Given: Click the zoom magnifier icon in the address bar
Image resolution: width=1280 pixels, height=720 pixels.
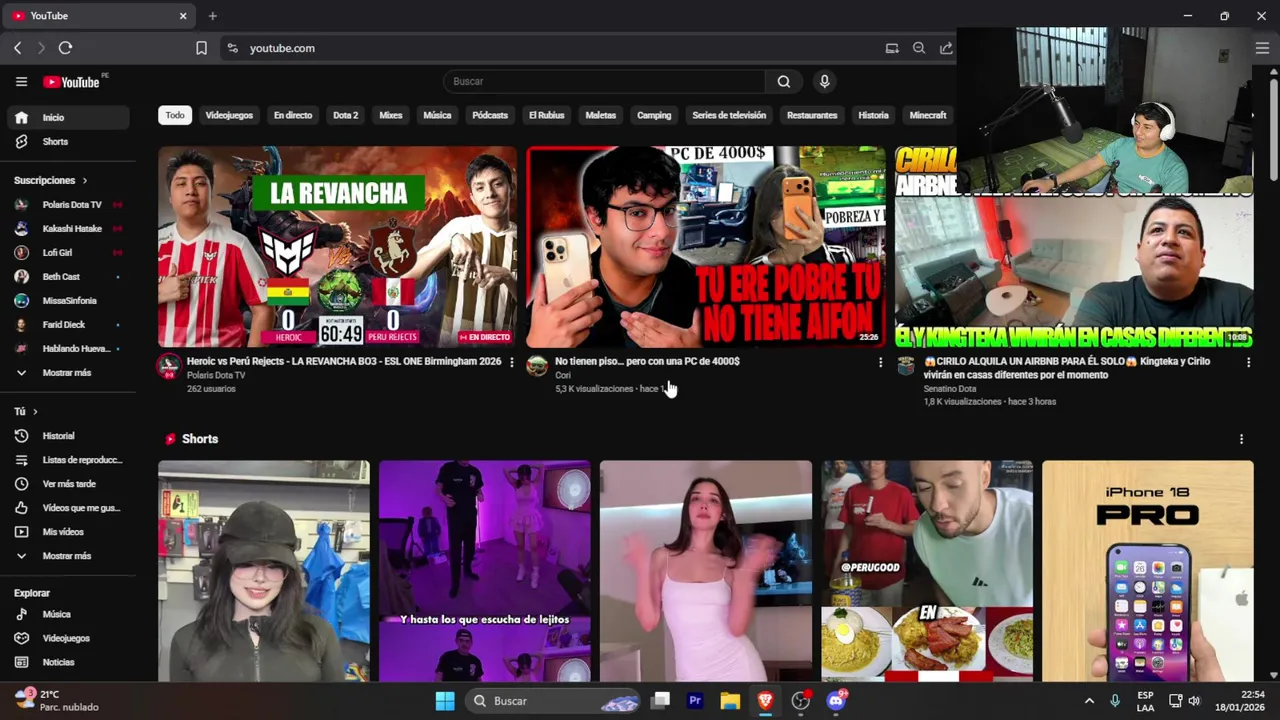Looking at the screenshot, I should (919, 48).
